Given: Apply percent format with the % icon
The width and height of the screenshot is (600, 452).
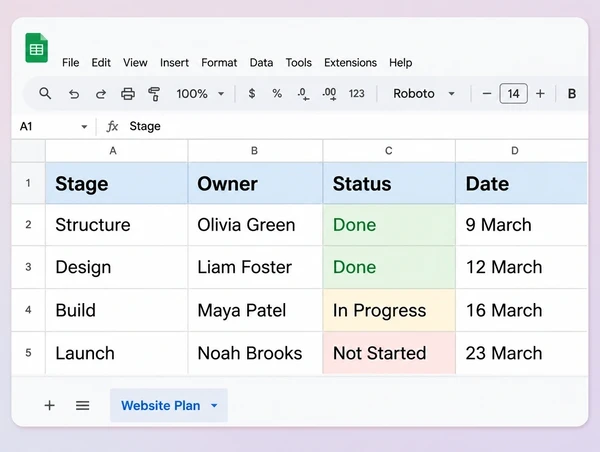Looking at the screenshot, I should click(x=277, y=93).
